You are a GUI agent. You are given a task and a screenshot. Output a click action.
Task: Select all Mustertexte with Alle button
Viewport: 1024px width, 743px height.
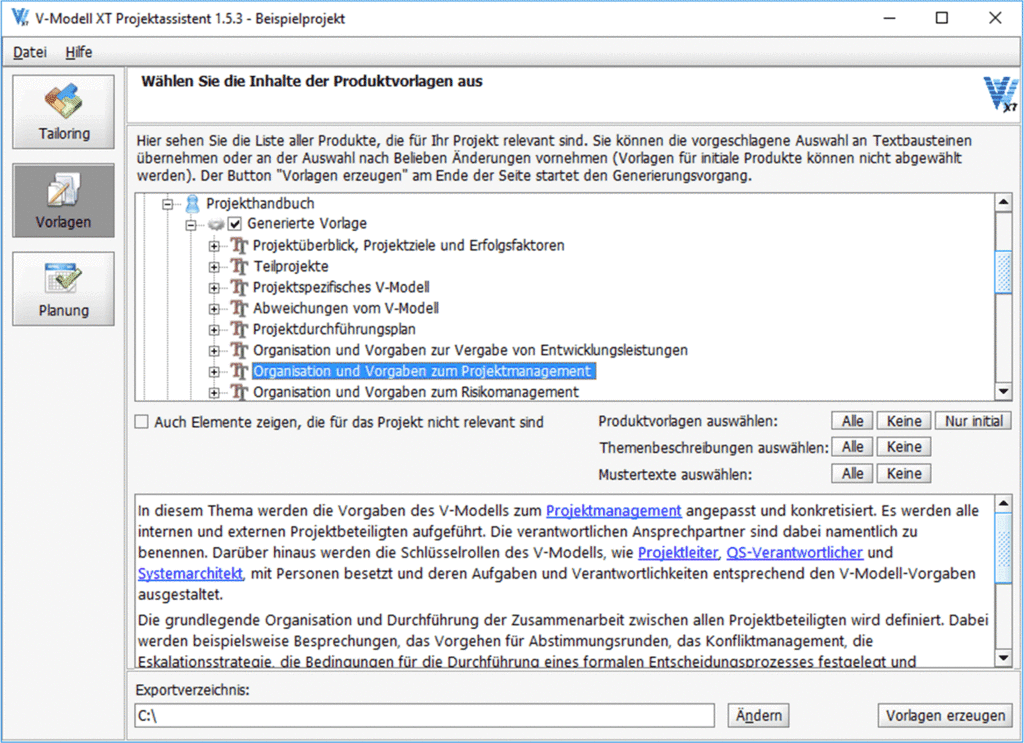pyautogui.click(x=852, y=473)
